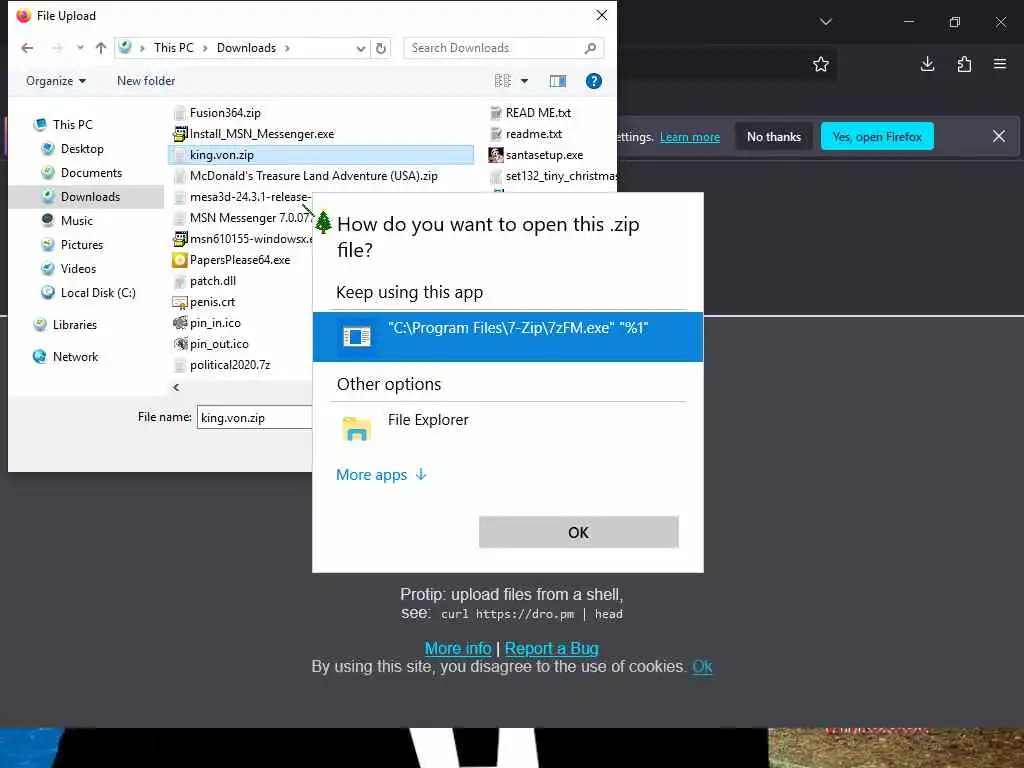Open More info link on page

458,648
